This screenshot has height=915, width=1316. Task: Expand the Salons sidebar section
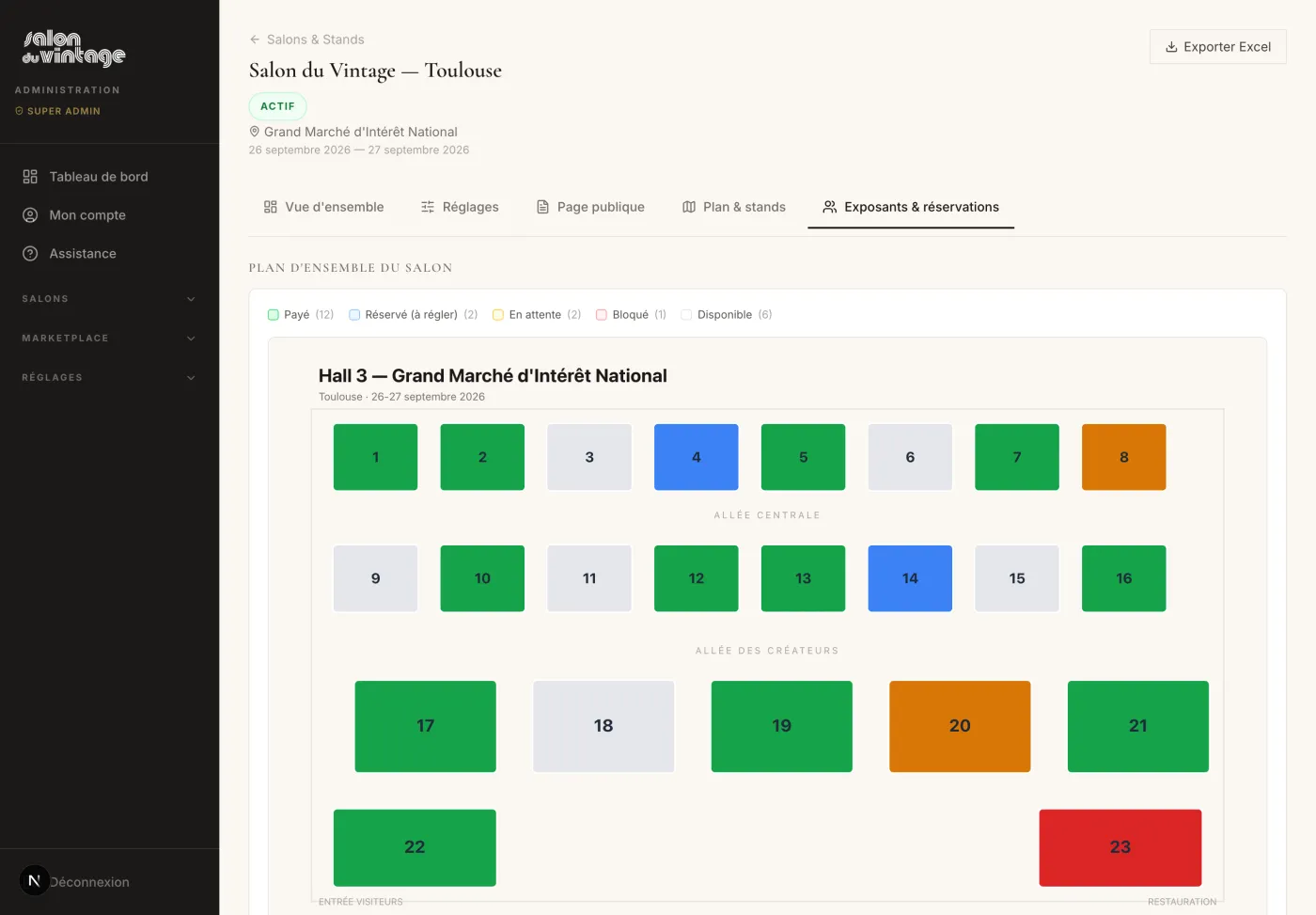109,299
